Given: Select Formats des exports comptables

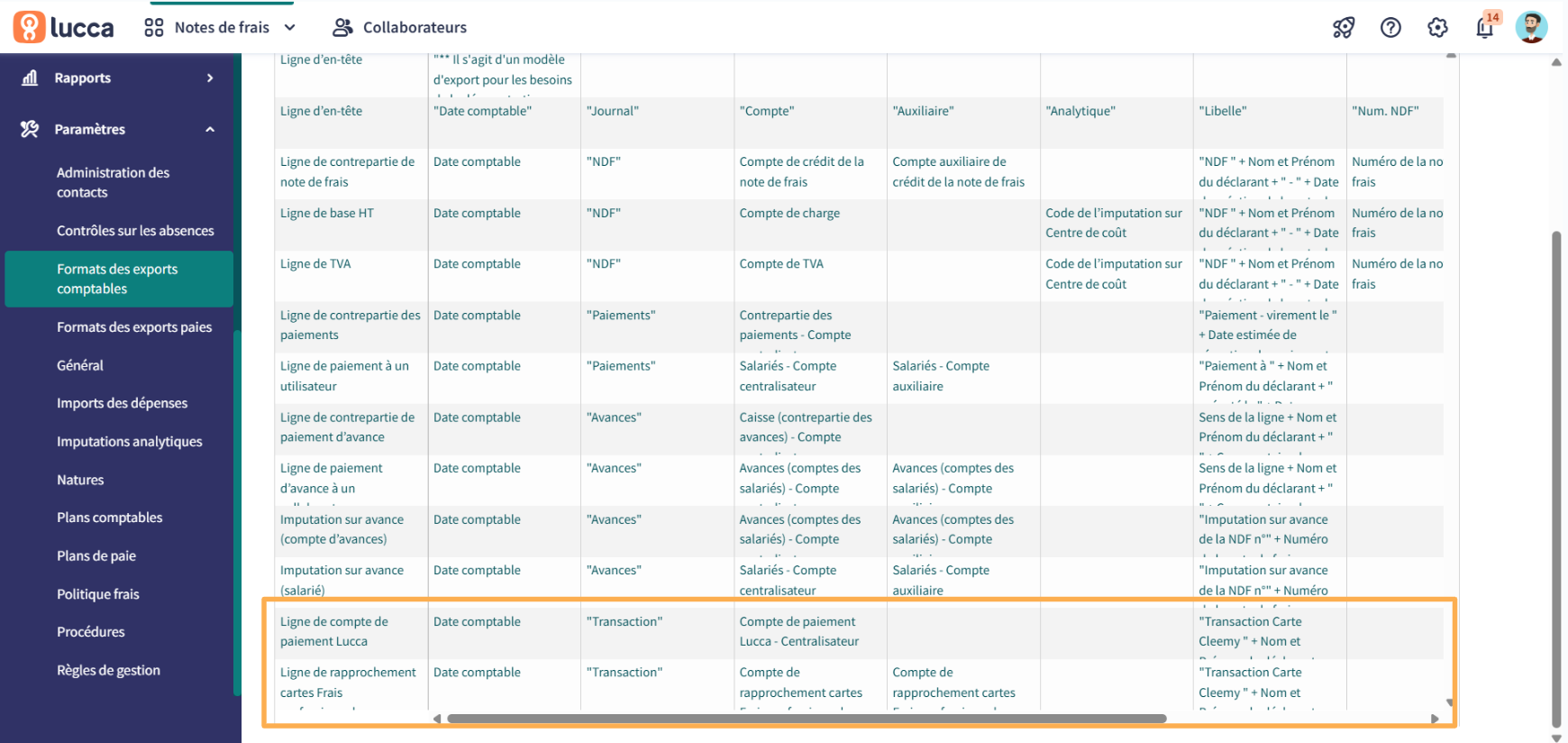Looking at the screenshot, I should (119, 279).
